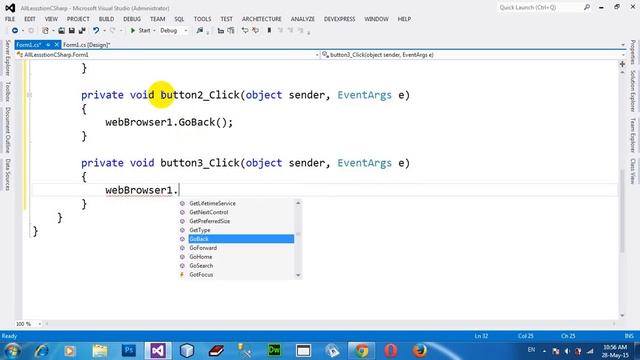Open Google Chrome from the taskbar
Image resolution: width=640 pixels, height=360 pixels.
[x=361, y=350]
